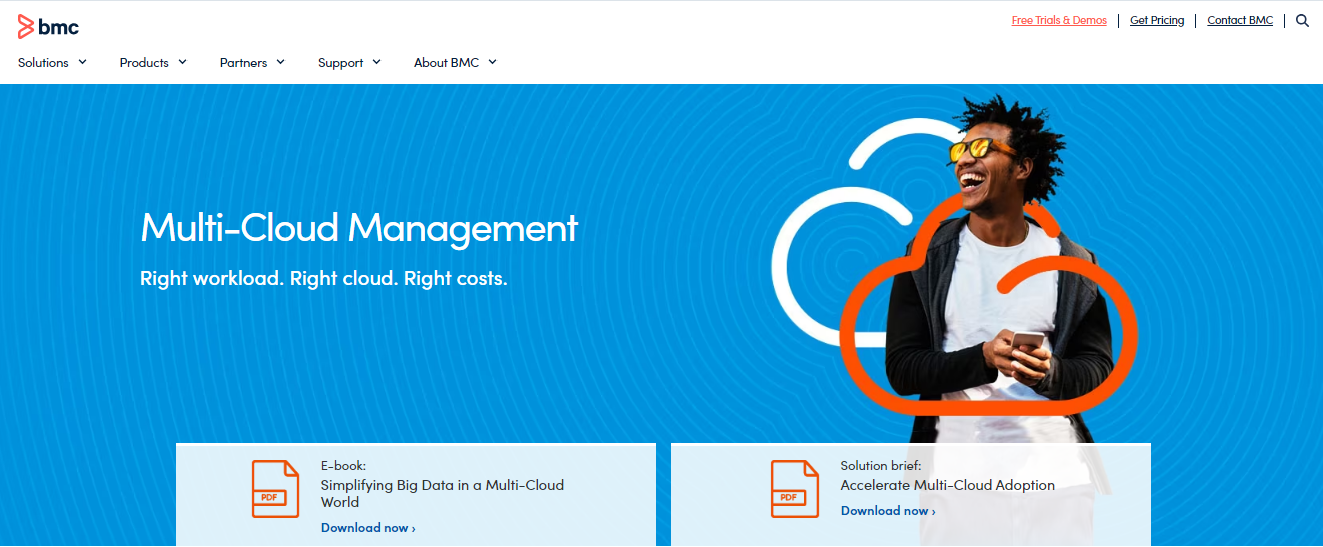Expand the About BMC chevron

pos(492,62)
